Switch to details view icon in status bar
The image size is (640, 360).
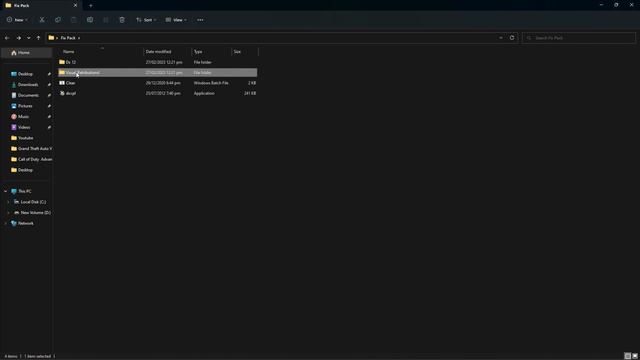pyautogui.click(x=627, y=356)
